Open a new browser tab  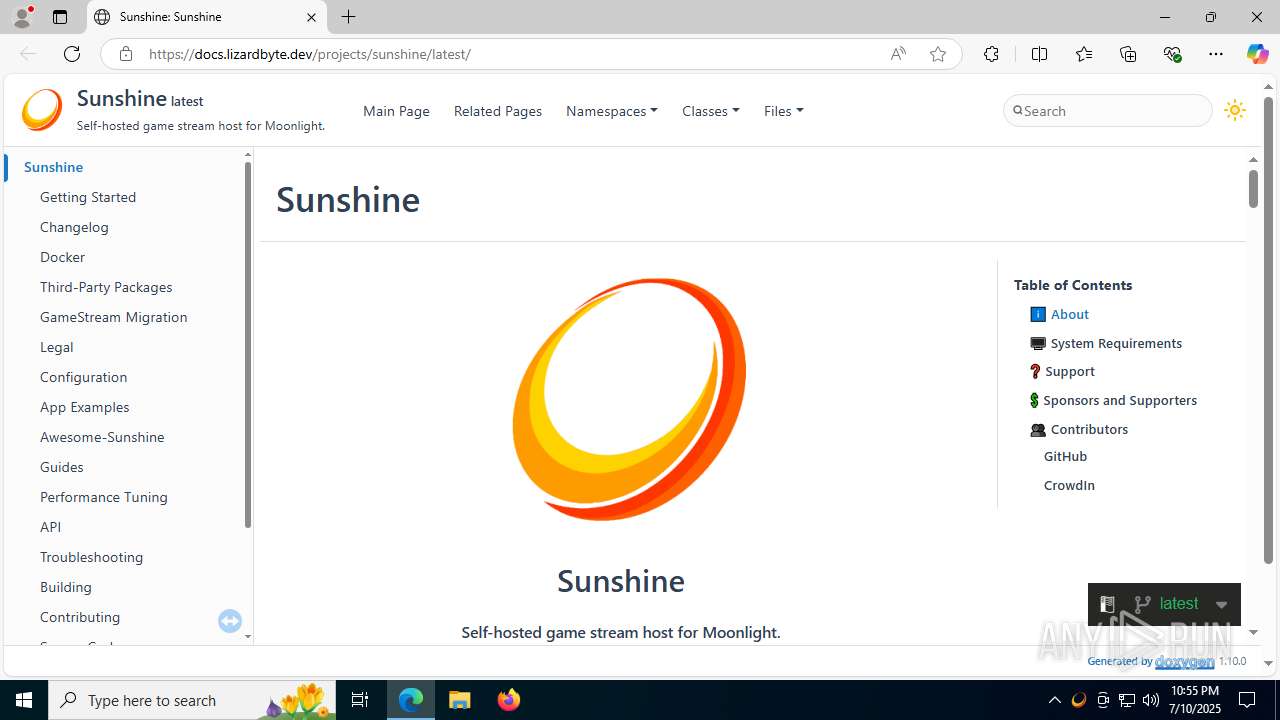[x=348, y=17]
